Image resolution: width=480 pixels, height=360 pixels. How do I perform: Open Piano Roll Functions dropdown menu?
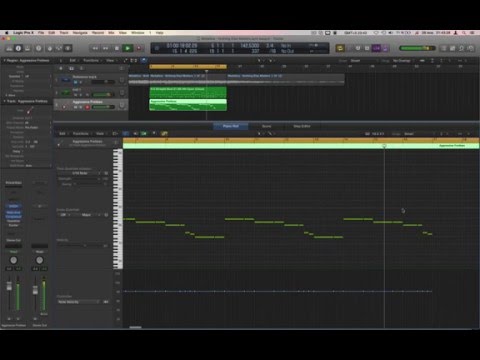81,134
